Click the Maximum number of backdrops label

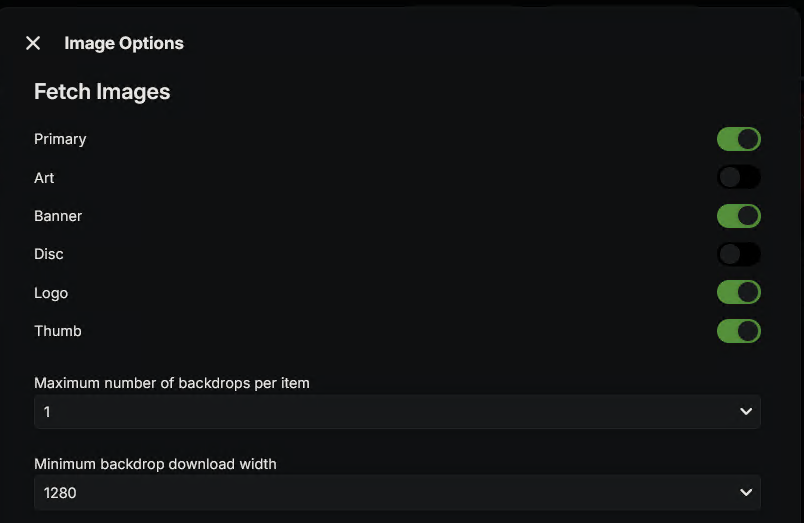(x=172, y=383)
